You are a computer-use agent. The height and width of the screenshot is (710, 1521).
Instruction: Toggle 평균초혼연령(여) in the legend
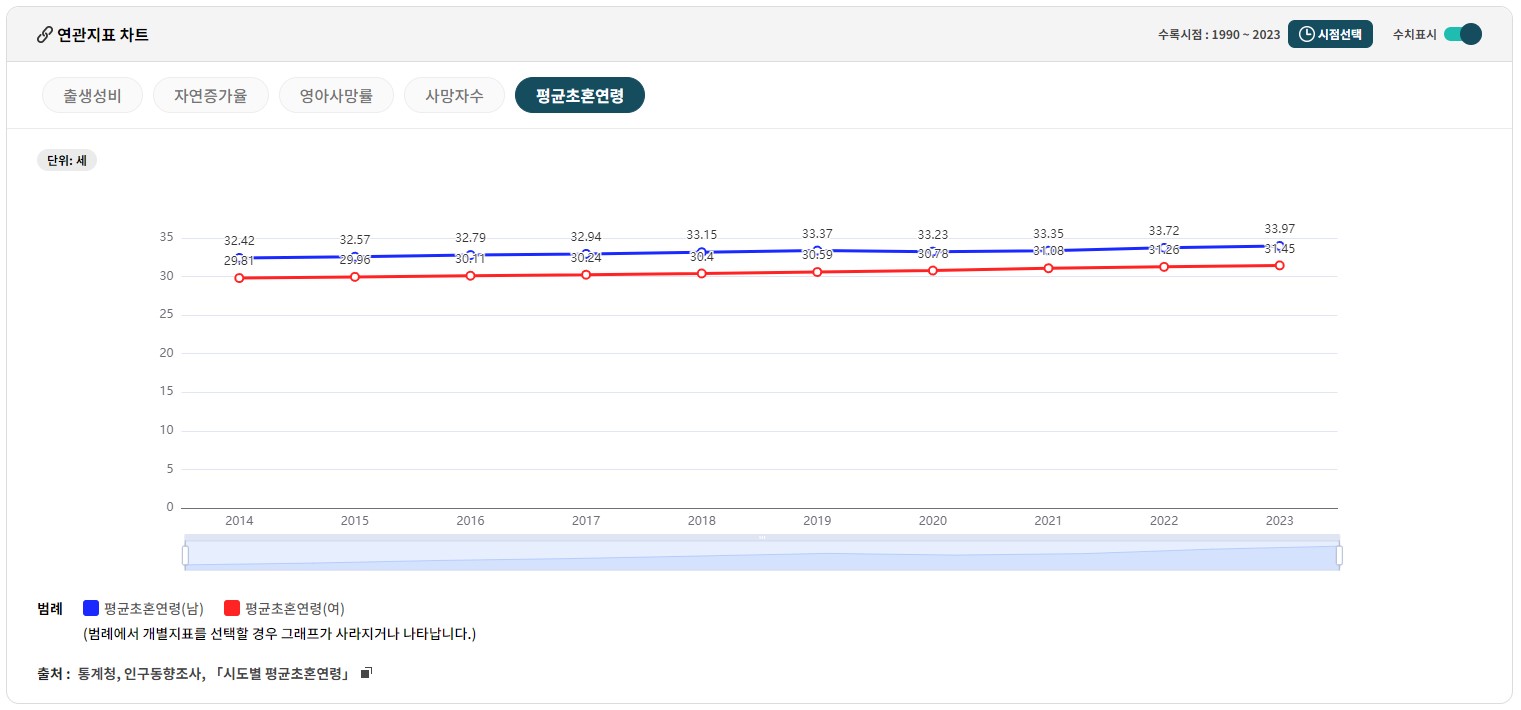click(x=294, y=607)
